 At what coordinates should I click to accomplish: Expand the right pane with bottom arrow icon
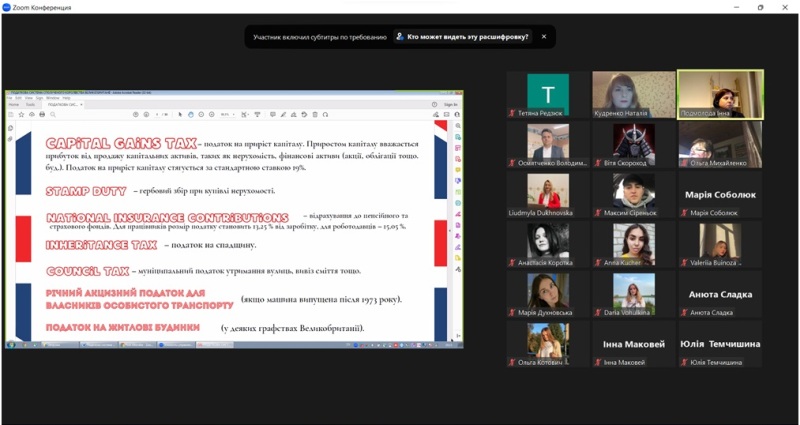click(458, 336)
